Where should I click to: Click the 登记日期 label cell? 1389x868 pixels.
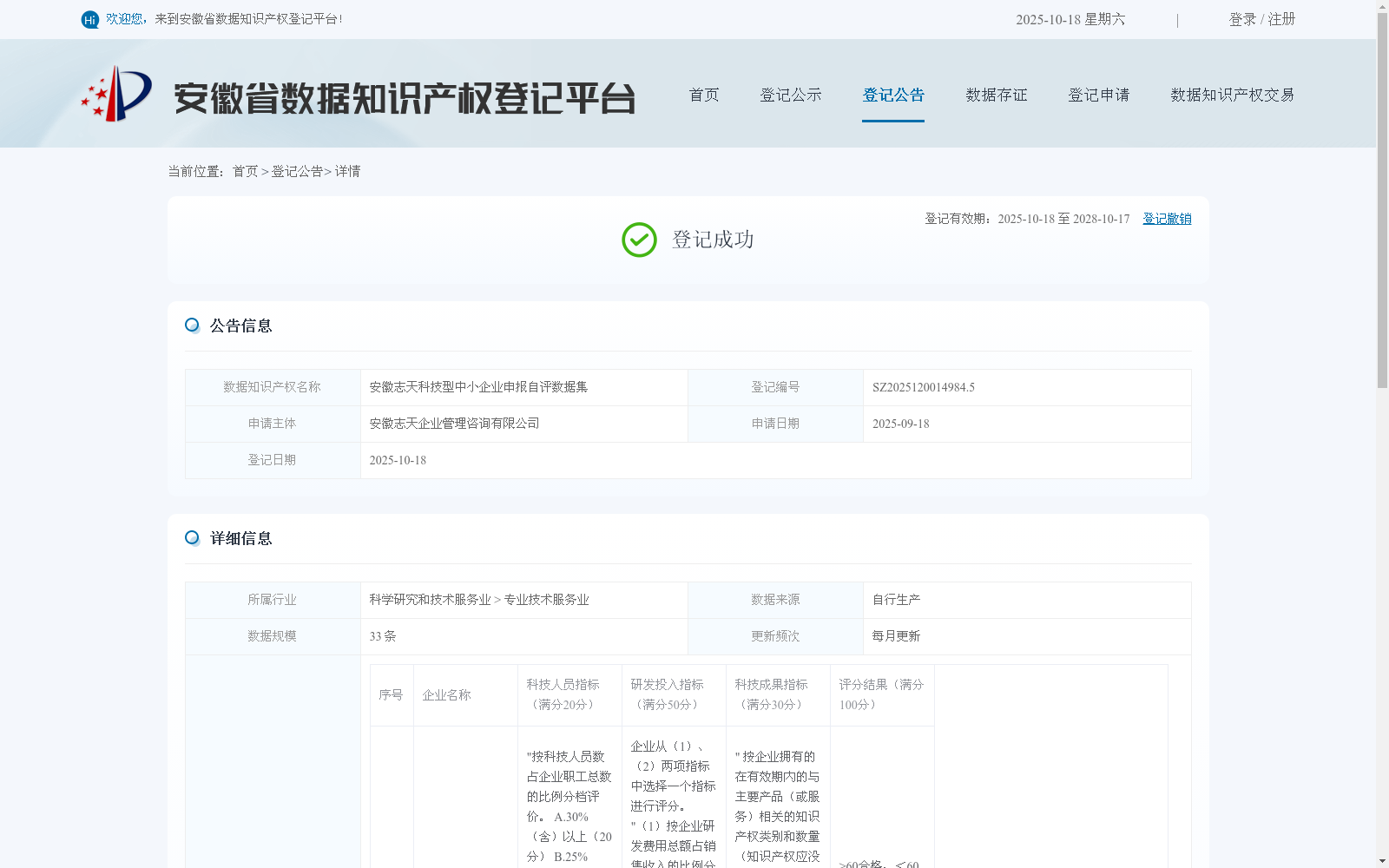coord(273,460)
